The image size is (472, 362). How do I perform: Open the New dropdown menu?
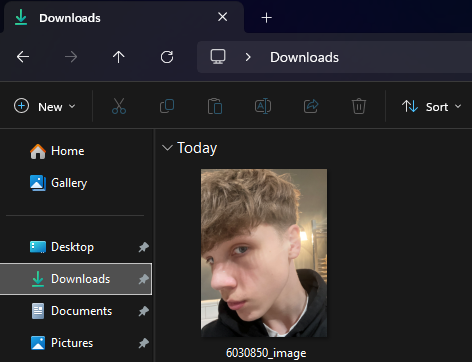click(45, 107)
